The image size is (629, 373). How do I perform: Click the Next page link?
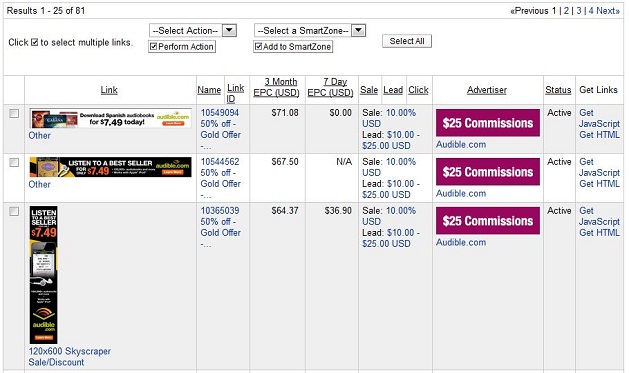pos(608,11)
